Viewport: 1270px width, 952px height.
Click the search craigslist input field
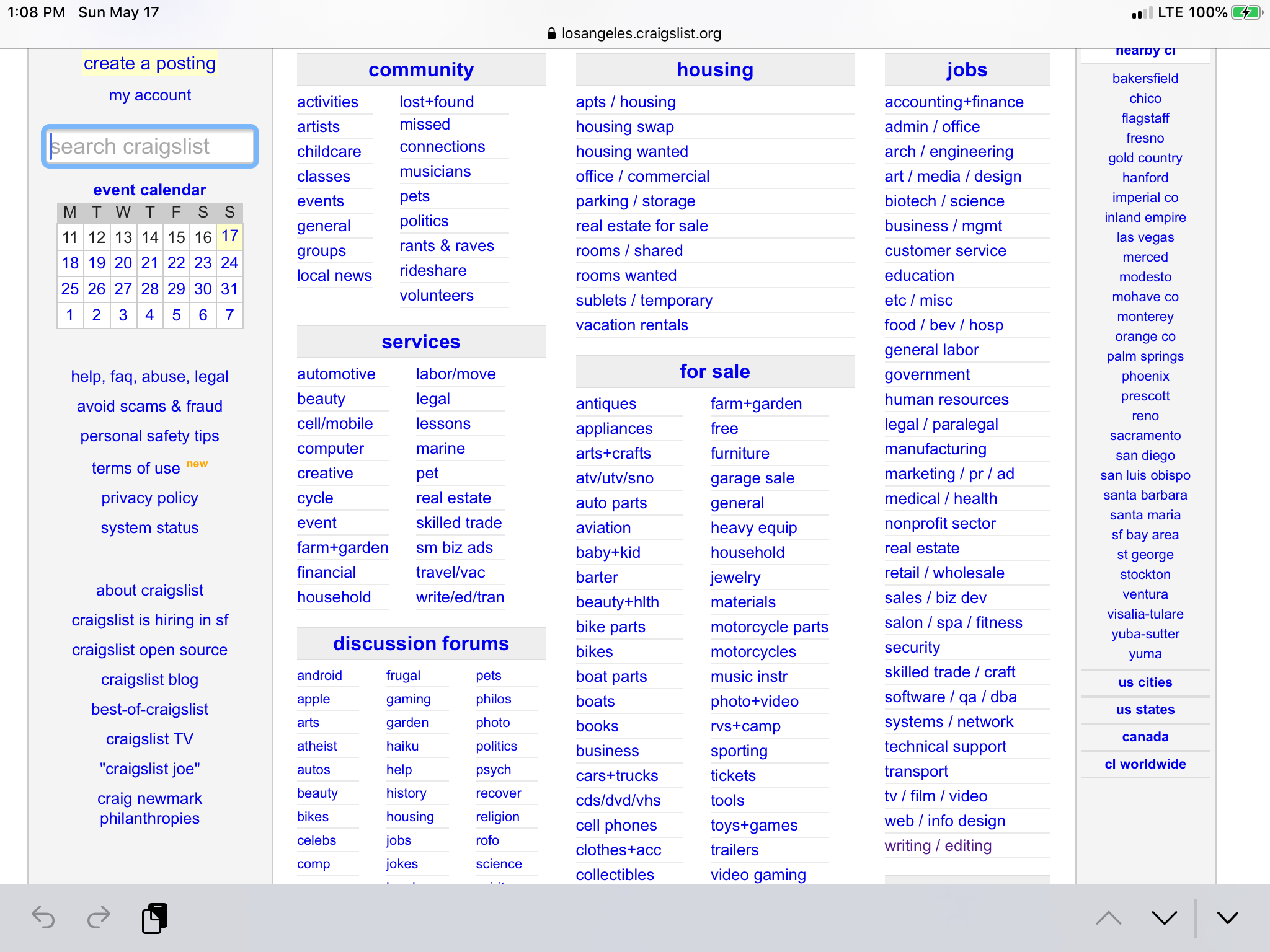pos(150,146)
